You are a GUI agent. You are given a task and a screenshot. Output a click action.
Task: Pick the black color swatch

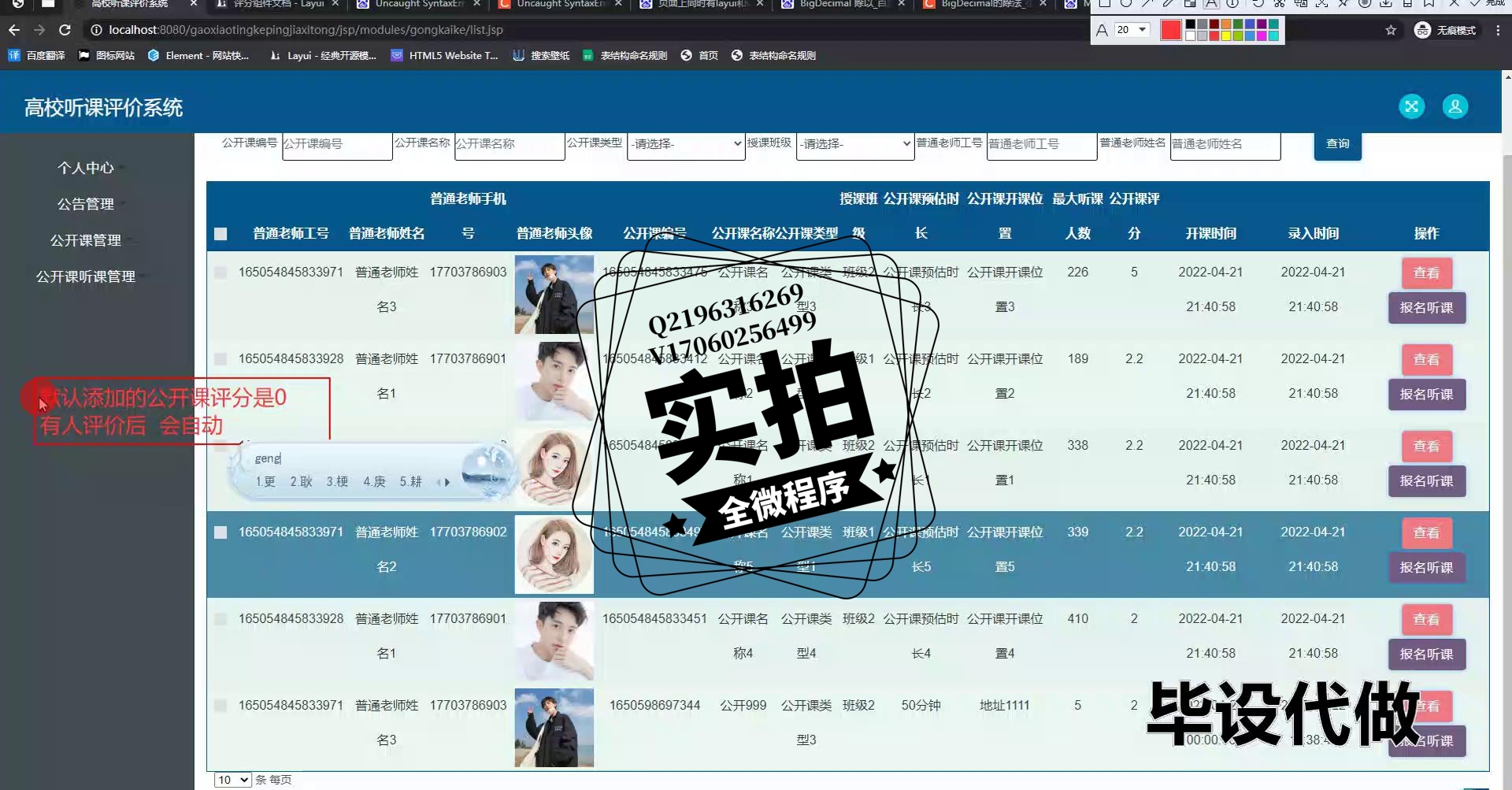(1191, 24)
